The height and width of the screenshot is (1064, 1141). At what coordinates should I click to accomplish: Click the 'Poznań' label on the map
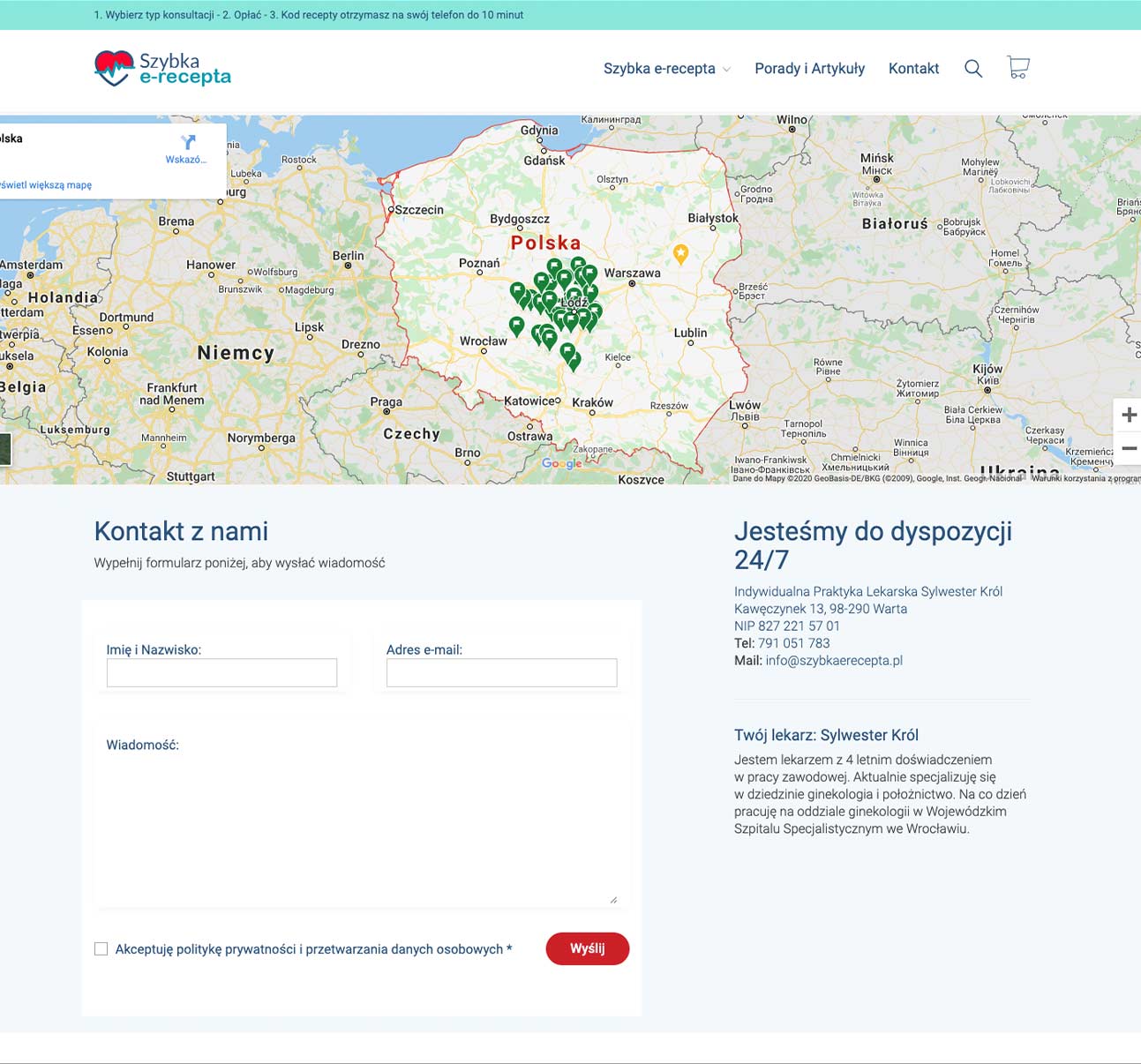(479, 263)
